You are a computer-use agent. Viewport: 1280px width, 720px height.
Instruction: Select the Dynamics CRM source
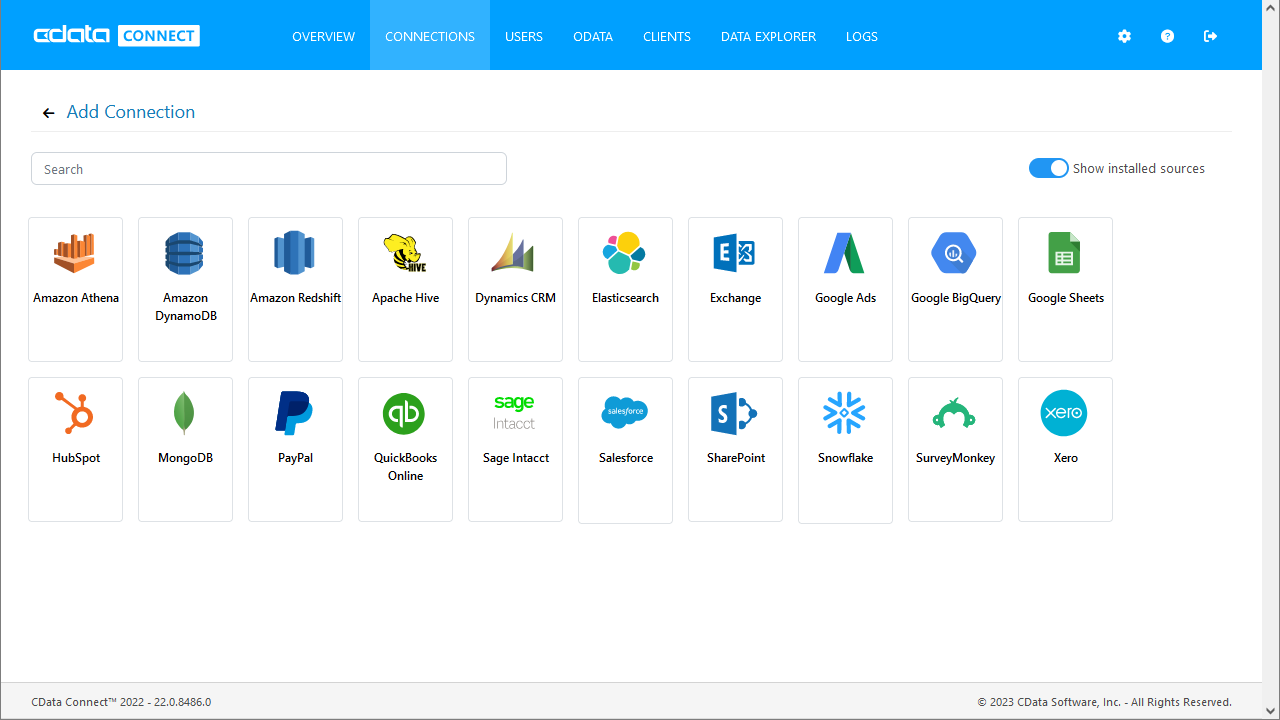click(515, 289)
